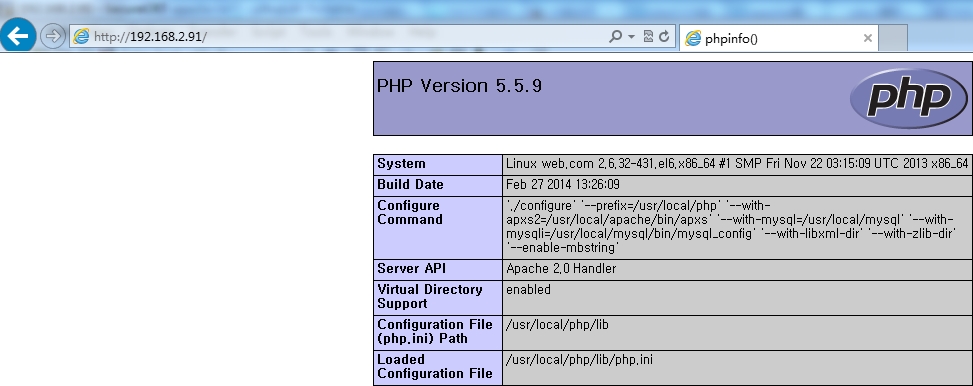Toggle the compatibility view icon
This screenshot has width=973, height=386.
coord(648,37)
